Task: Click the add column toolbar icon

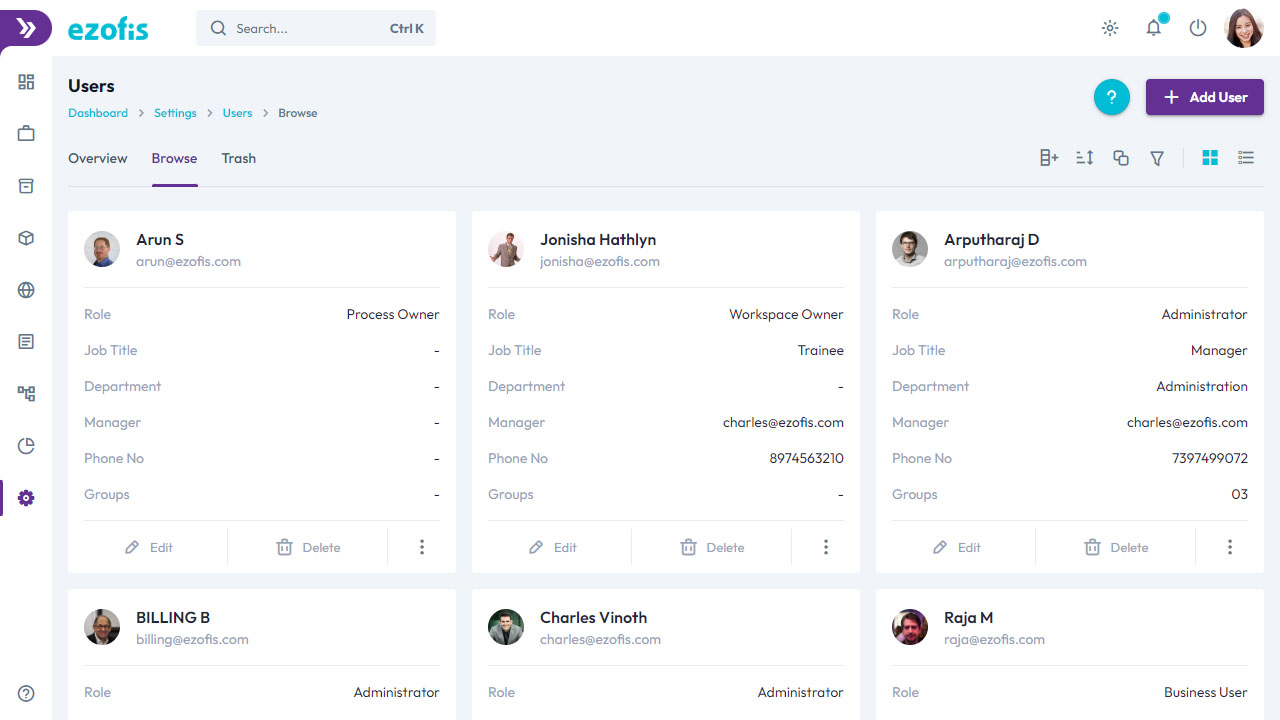Action: (x=1049, y=158)
